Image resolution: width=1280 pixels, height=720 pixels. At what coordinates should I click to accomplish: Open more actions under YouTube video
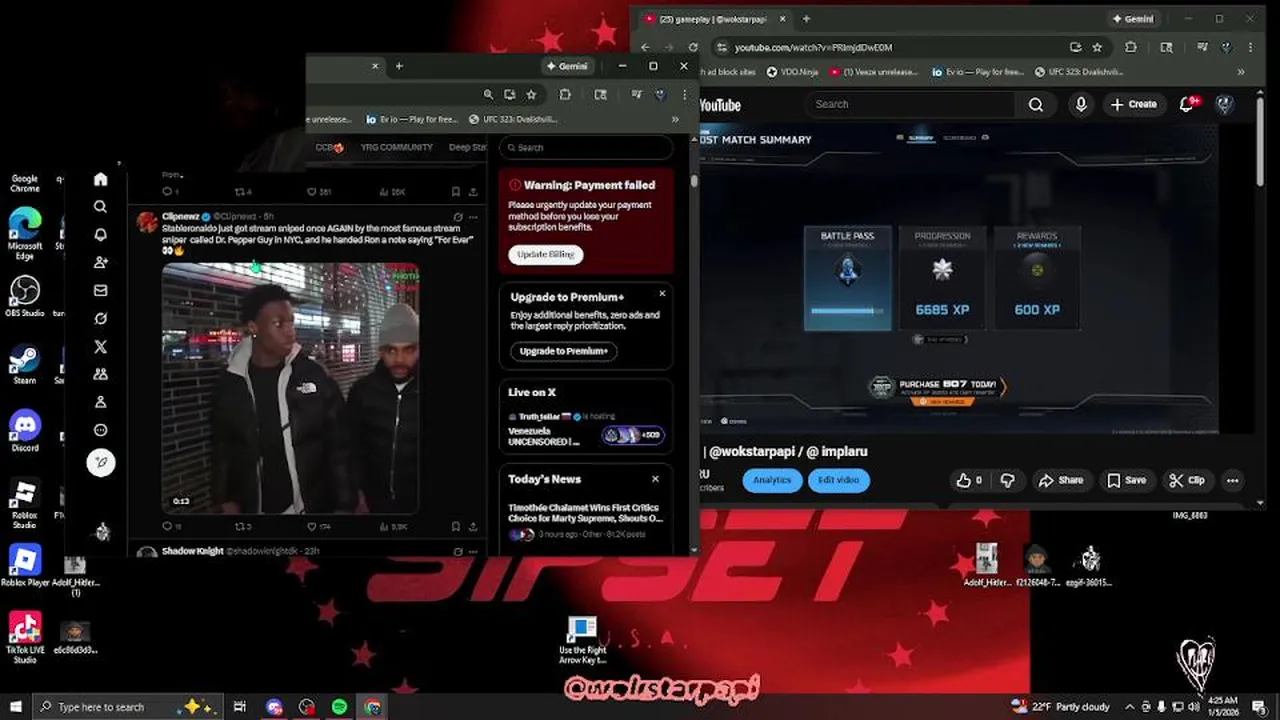tap(1232, 480)
